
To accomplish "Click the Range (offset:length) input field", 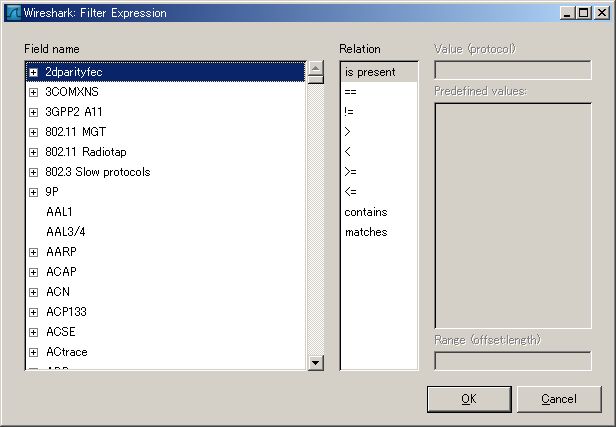I will pos(513,361).
